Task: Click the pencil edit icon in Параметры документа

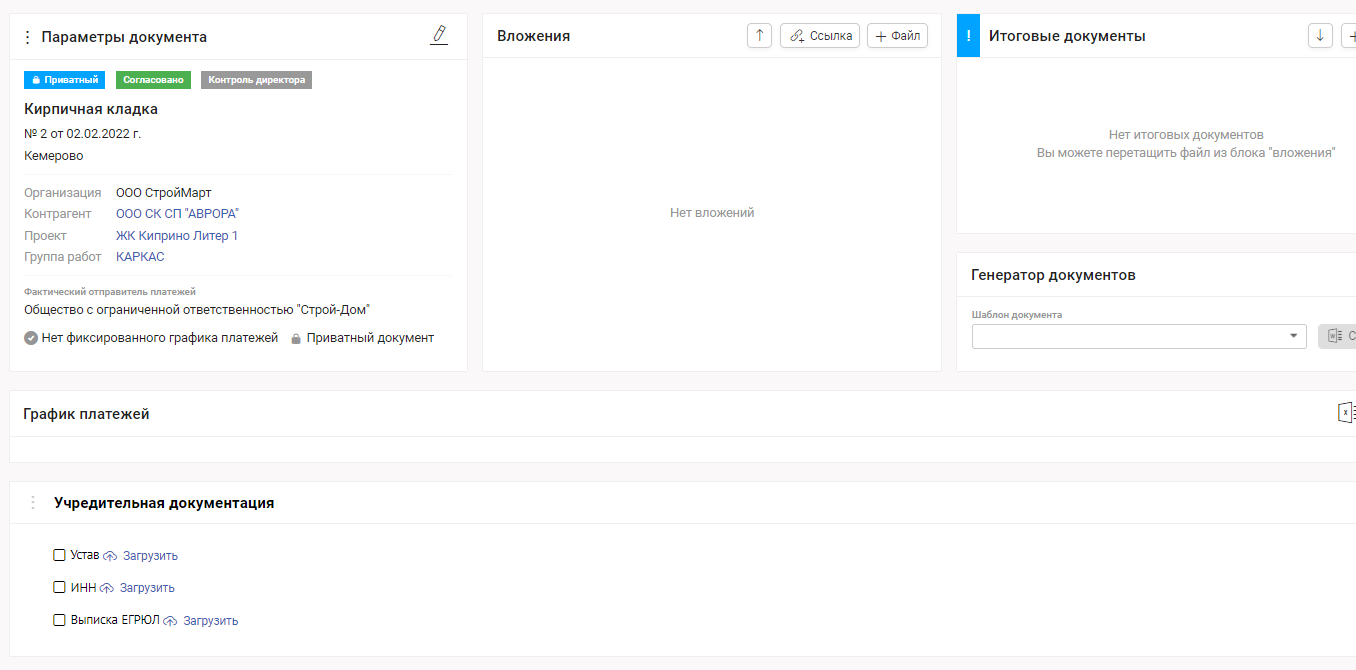Action: point(438,35)
